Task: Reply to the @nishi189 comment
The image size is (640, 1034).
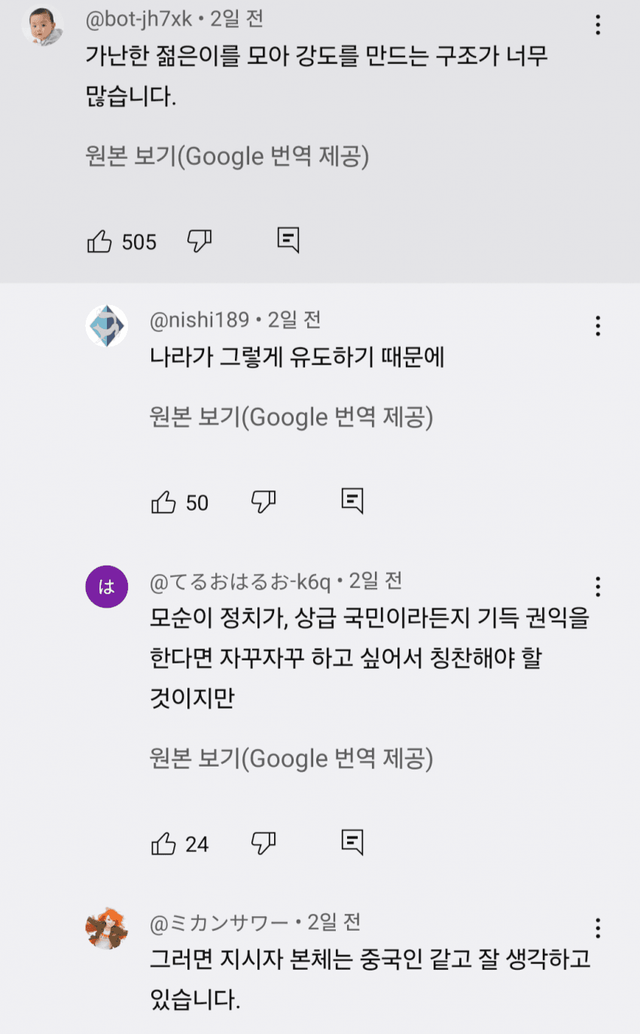Action: pos(351,501)
